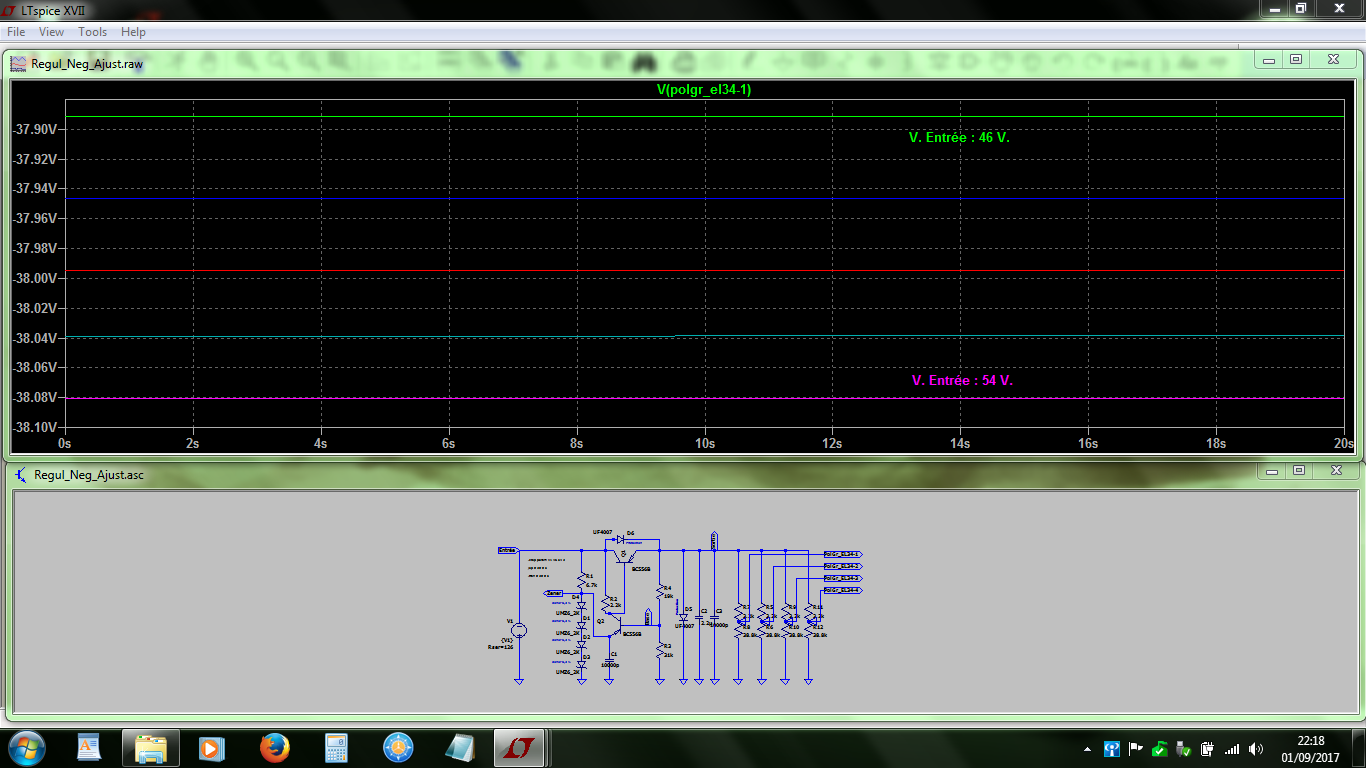
Task: Open the Help menu
Action: click(x=133, y=32)
